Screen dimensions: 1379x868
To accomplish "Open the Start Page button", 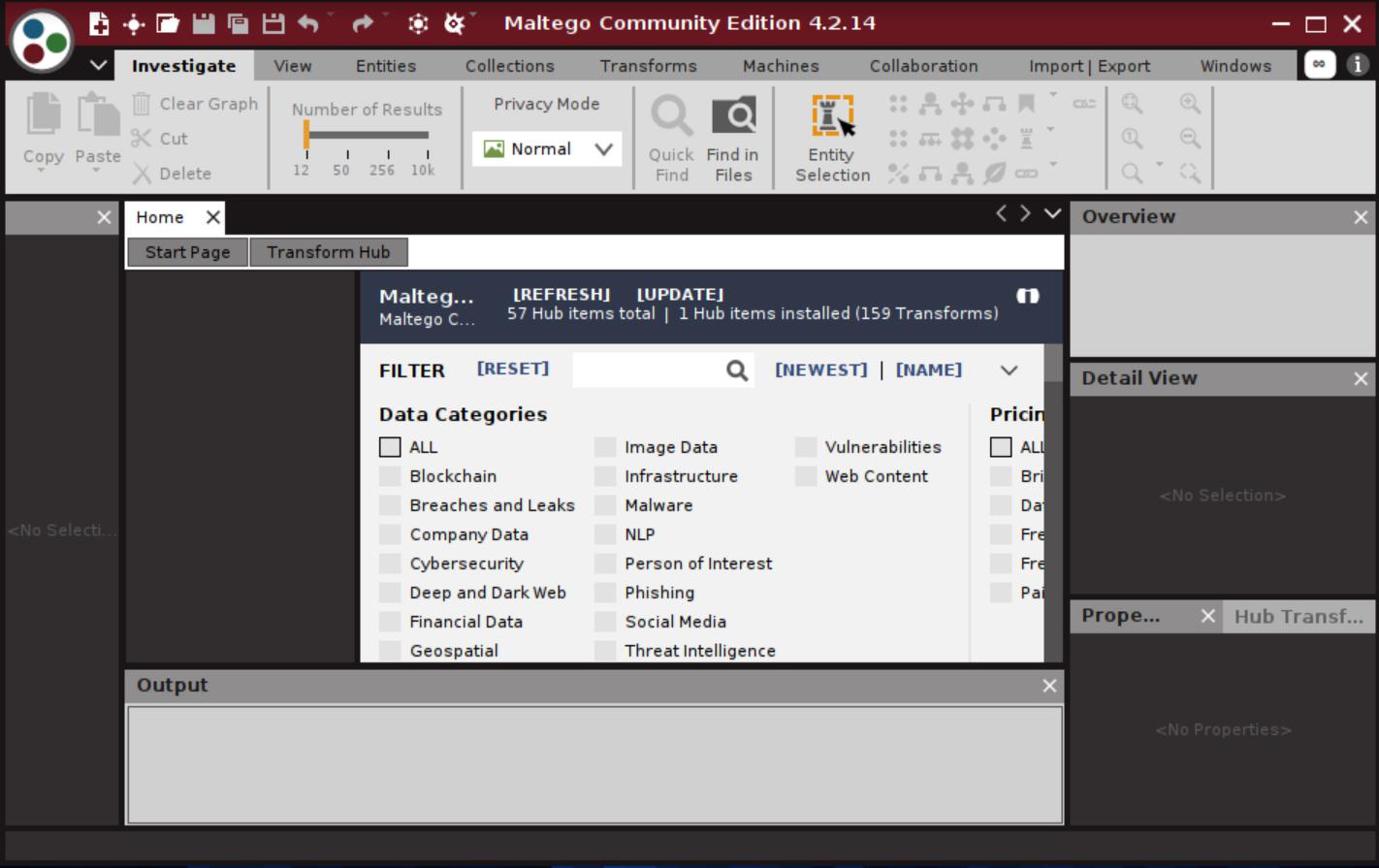I will point(188,252).
